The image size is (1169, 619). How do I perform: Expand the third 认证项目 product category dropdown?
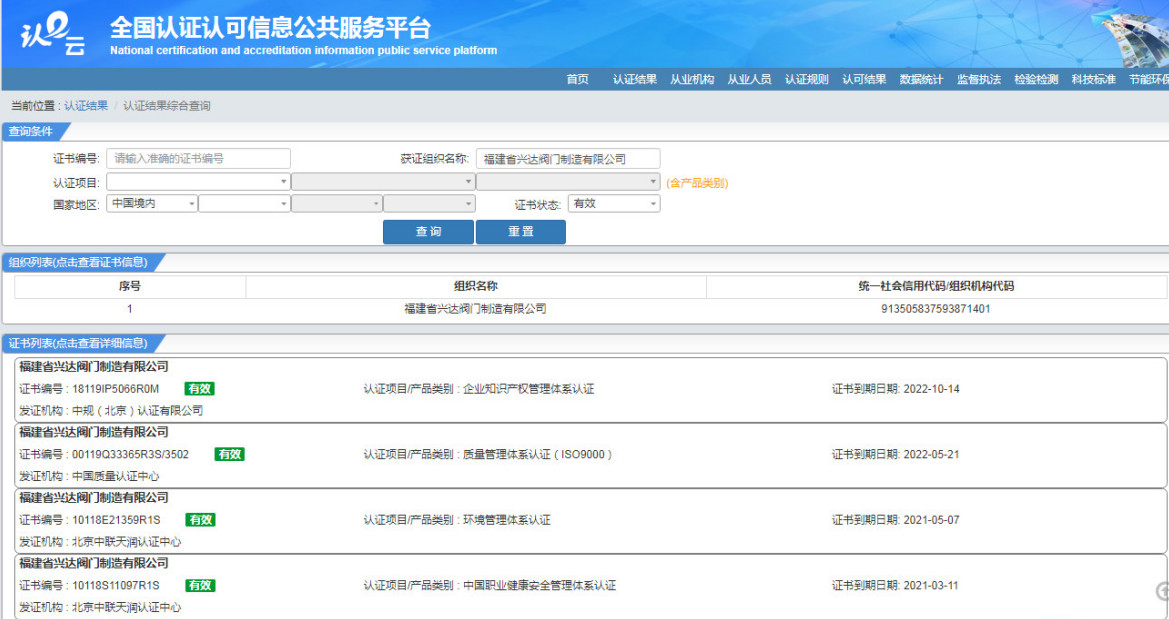coord(568,181)
